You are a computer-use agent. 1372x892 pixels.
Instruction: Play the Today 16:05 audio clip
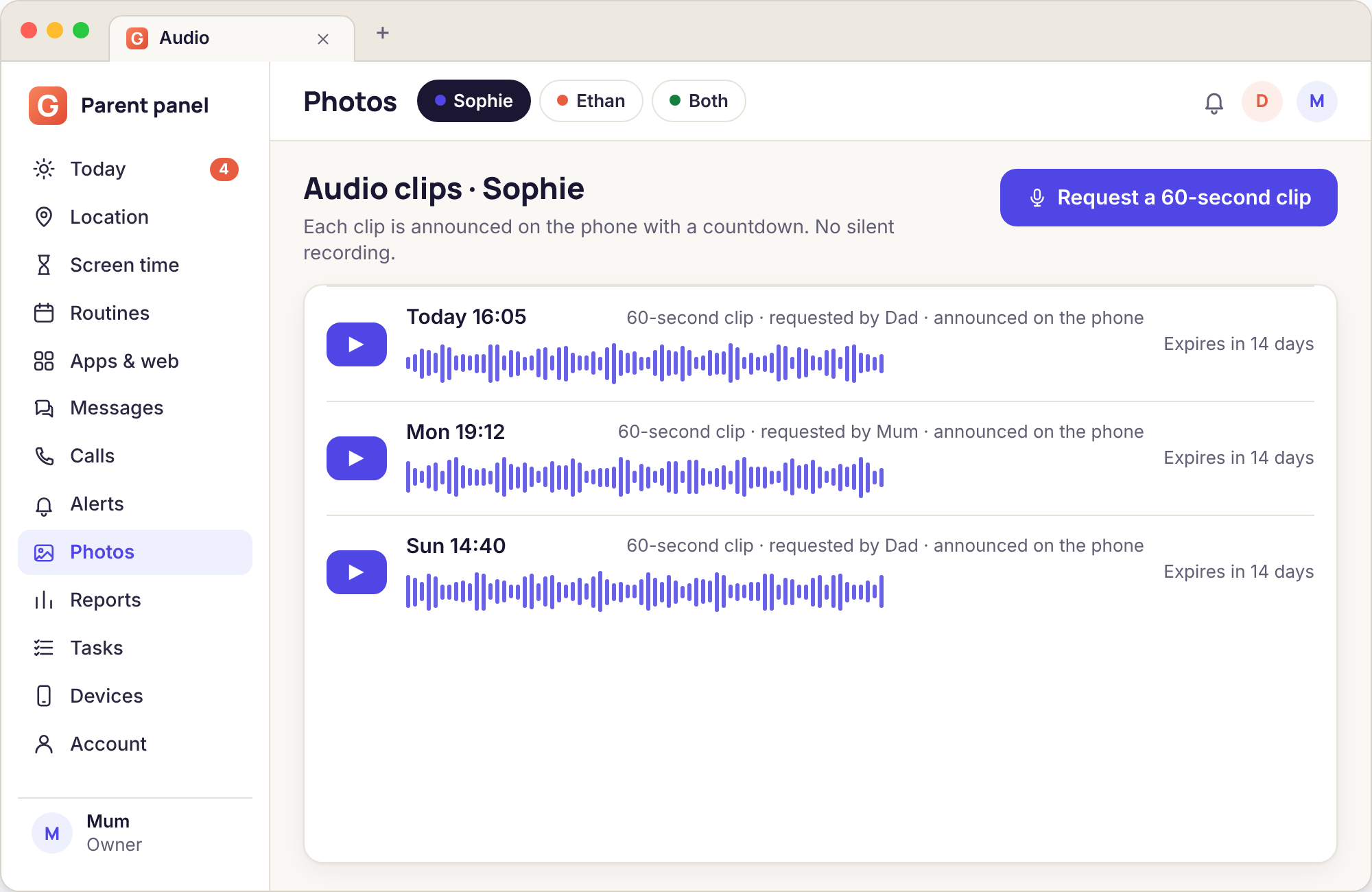(357, 344)
